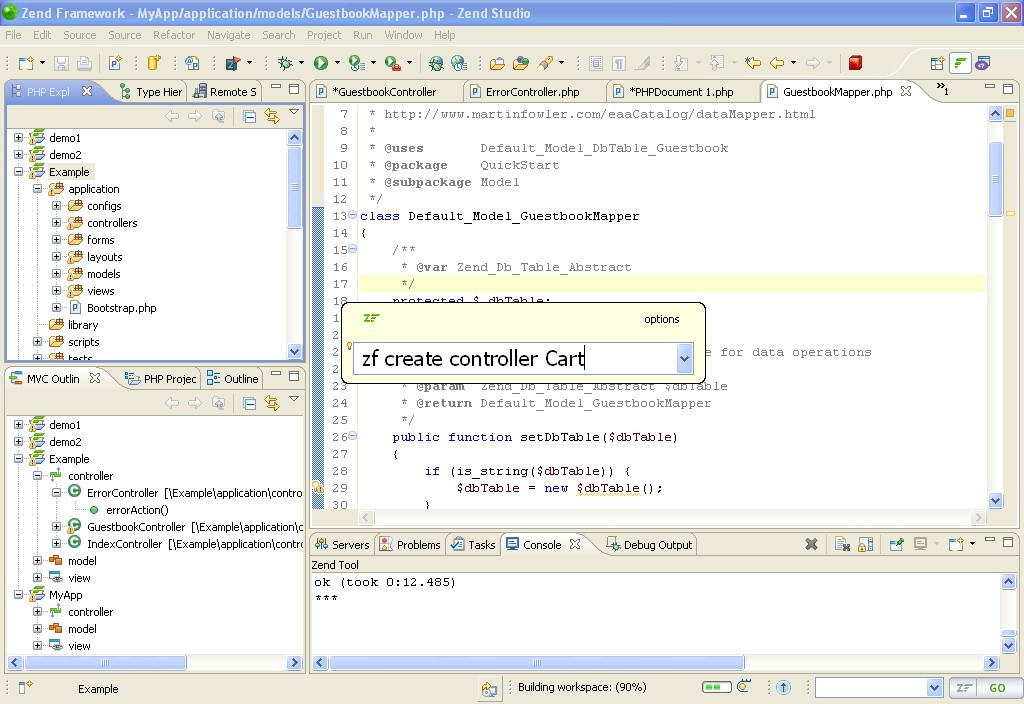Toggle the fold marker at line 26

353,435
